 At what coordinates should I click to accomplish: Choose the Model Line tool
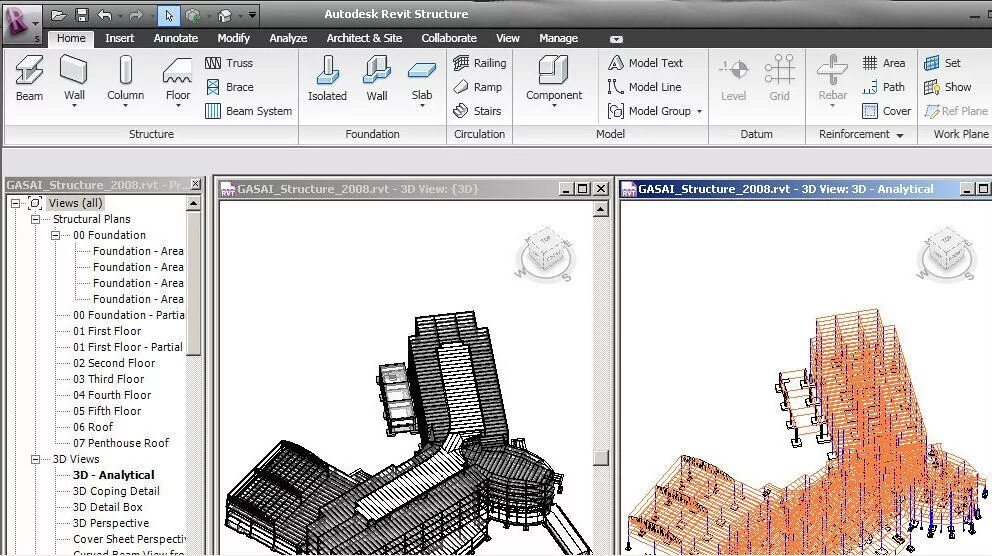pyautogui.click(x=645, y=87)
